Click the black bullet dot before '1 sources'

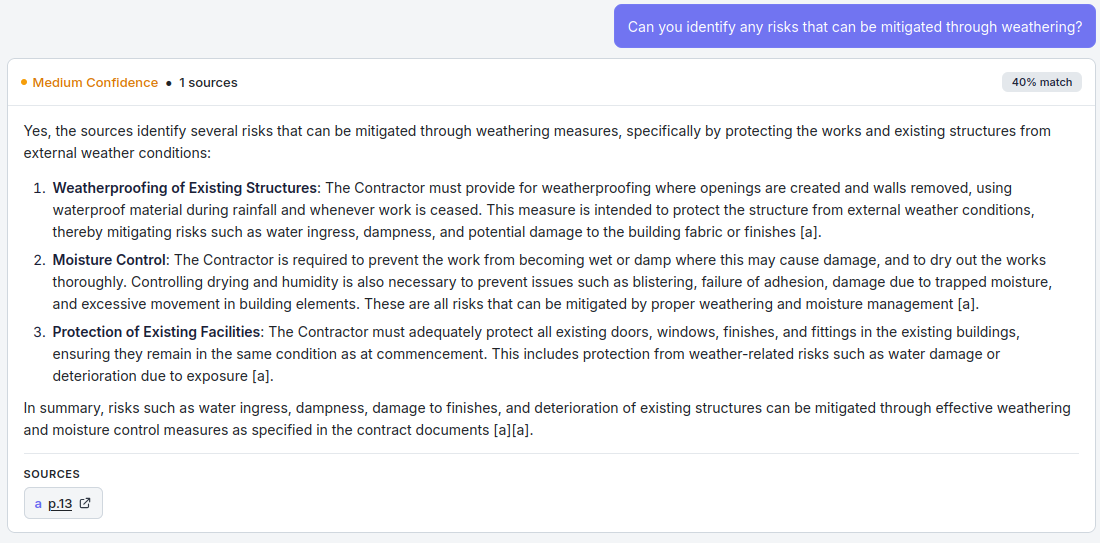tap(169, 83)
